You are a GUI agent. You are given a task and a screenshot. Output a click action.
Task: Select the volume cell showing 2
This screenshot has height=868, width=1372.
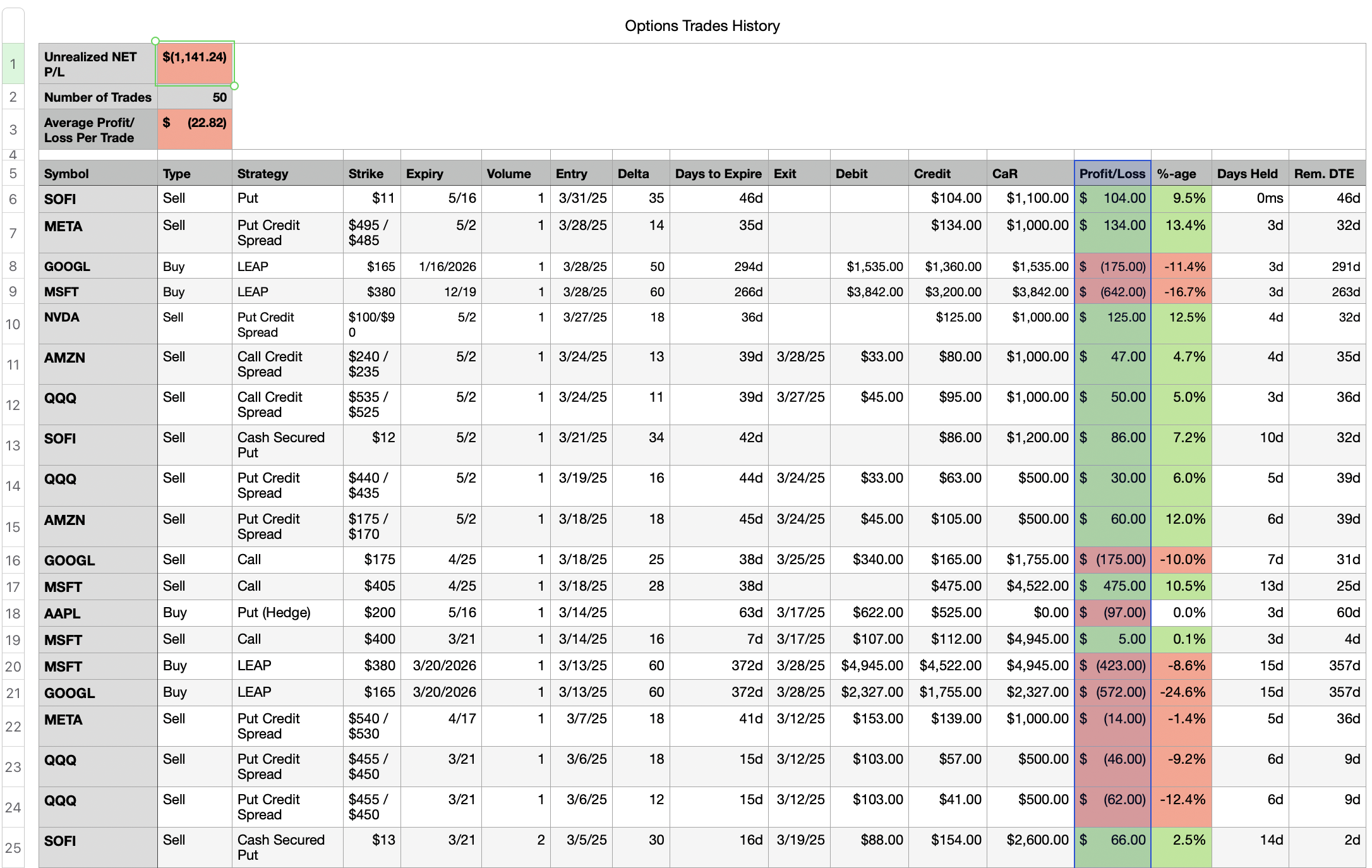point(516,848)
